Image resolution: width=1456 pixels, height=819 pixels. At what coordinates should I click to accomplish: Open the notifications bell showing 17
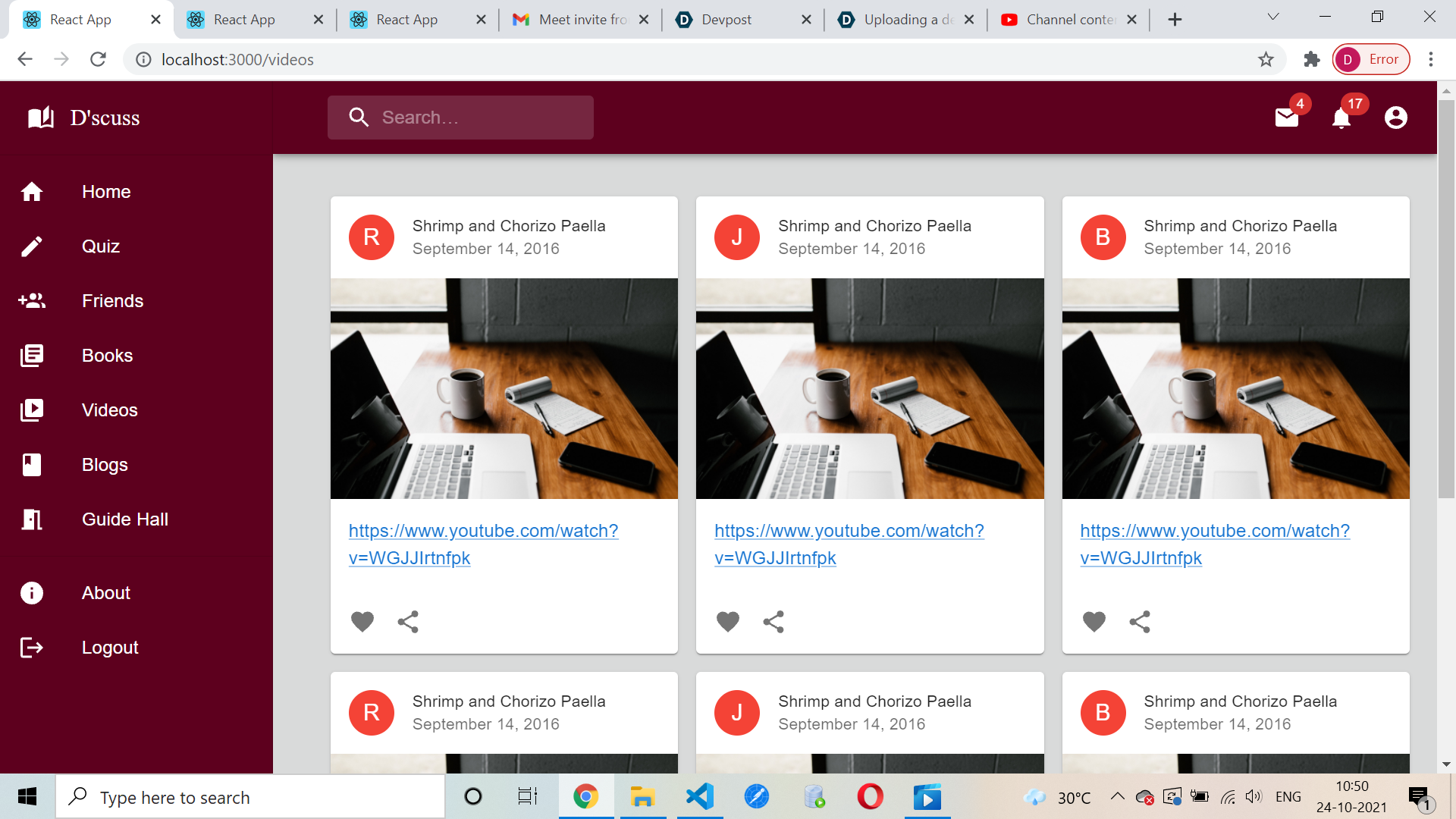pos(1341,118)
